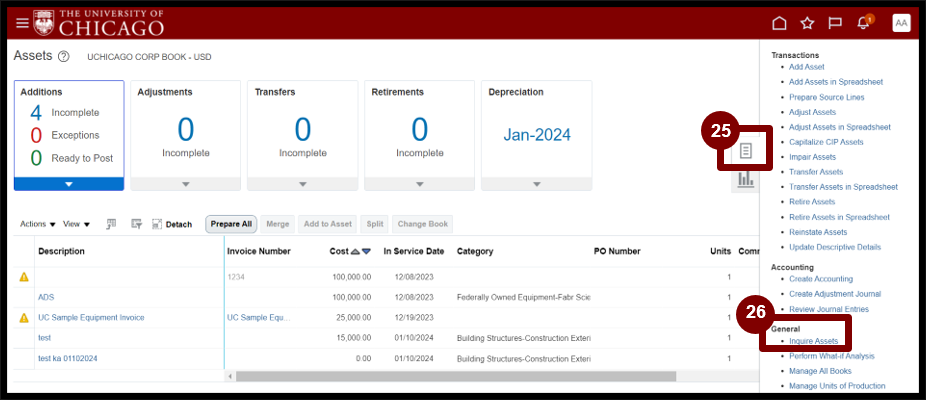Select Prepare Source Lines task
The width and height of the screenshot is (926, 400).
(x=826, y=97)
